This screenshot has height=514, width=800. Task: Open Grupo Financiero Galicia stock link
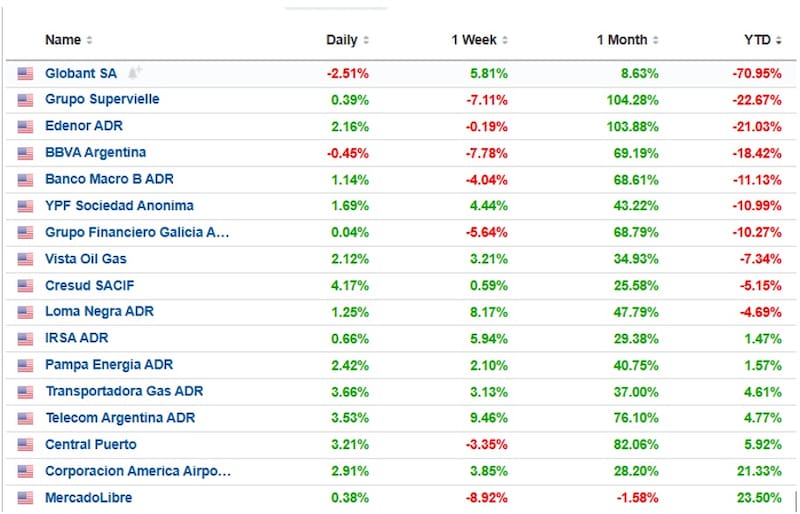pyautogui.click(x=137, y=232)
